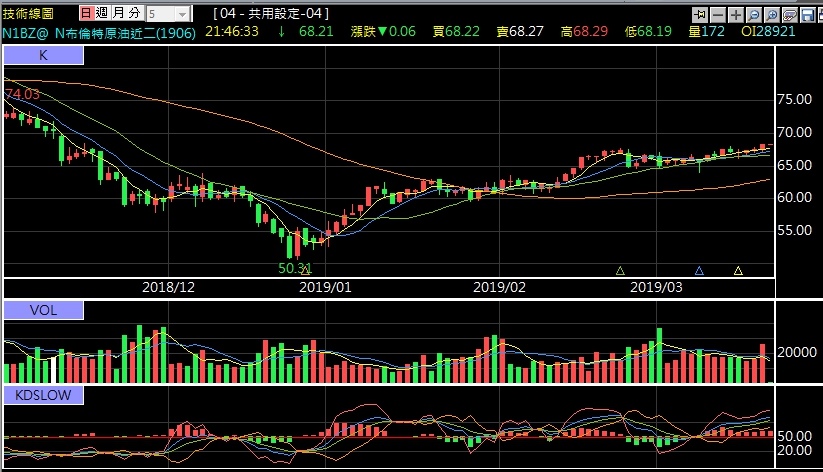The height and width of the screenshot is (472, 823).
Task: Click the minute interval field showing 5
Action: [161, 14]
